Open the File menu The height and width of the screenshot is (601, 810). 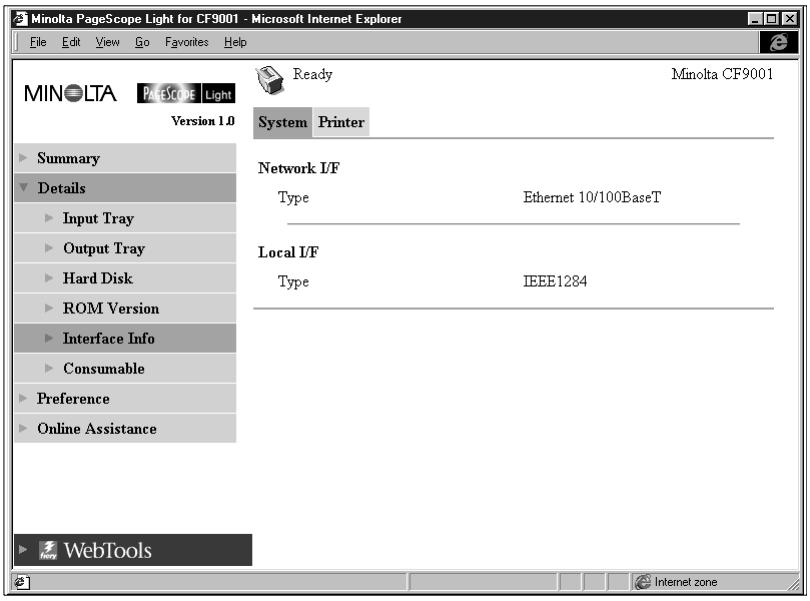38,42
